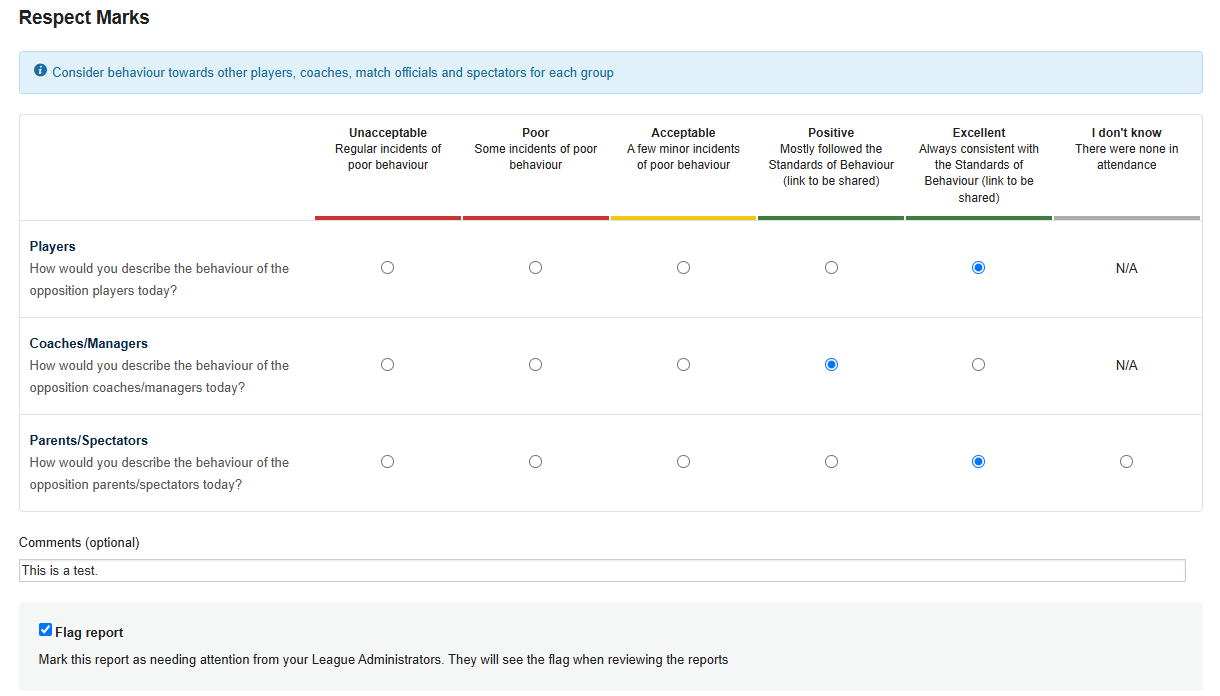Select Poor for Players
The height and width of the screenshot is (696, 1220).
[536, 268]
